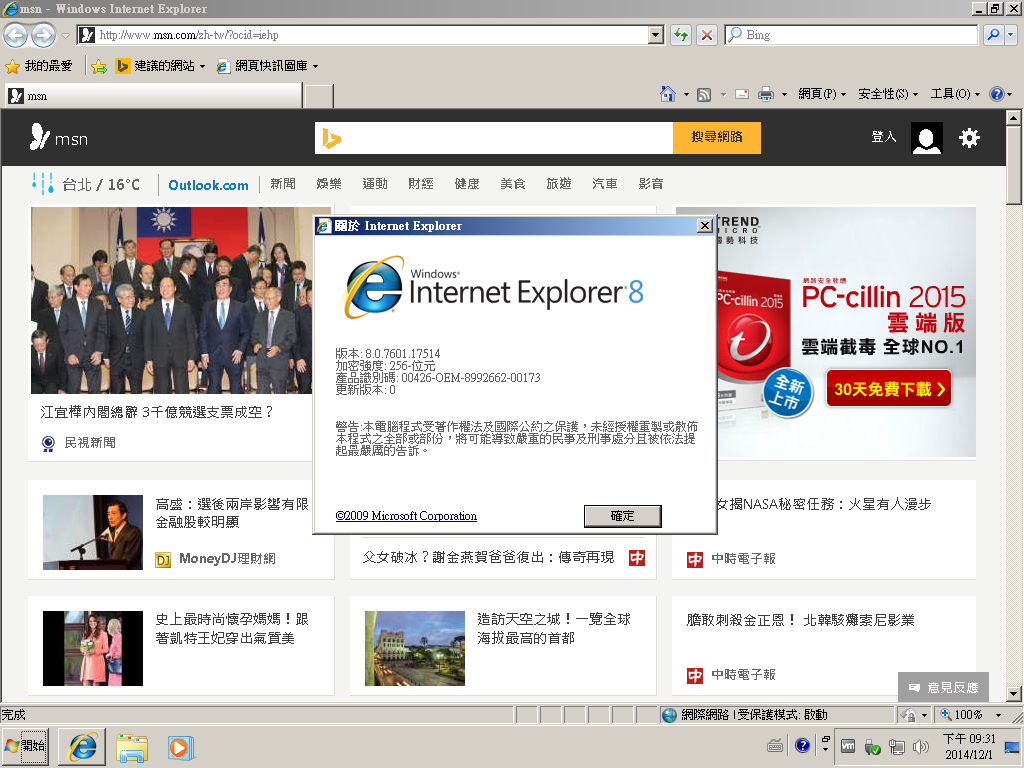Close the About Internet Explorer dialog
The width and height of the screenshot is (1024, 768).
(705, 226)
